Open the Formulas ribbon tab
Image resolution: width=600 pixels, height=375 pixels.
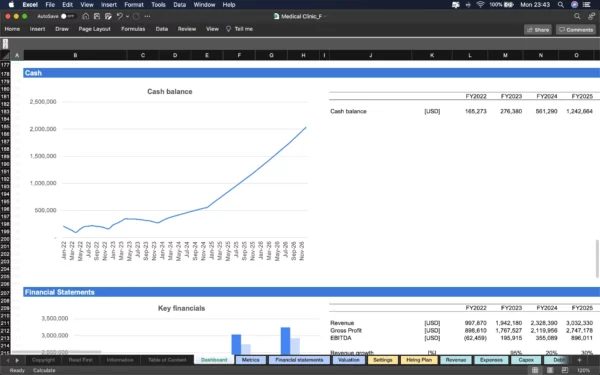133,29
